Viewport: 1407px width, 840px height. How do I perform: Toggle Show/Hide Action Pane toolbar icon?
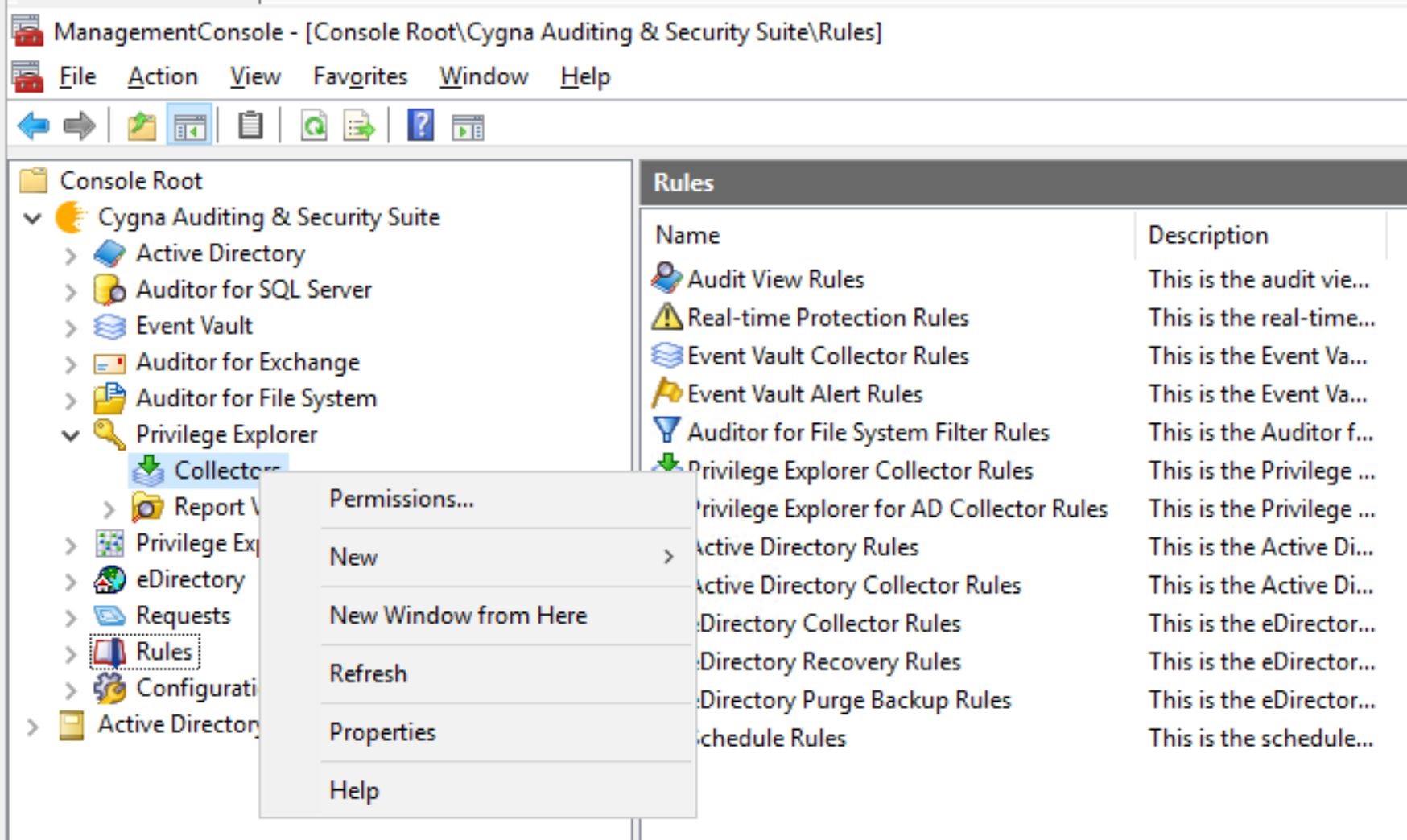point(468,127)
